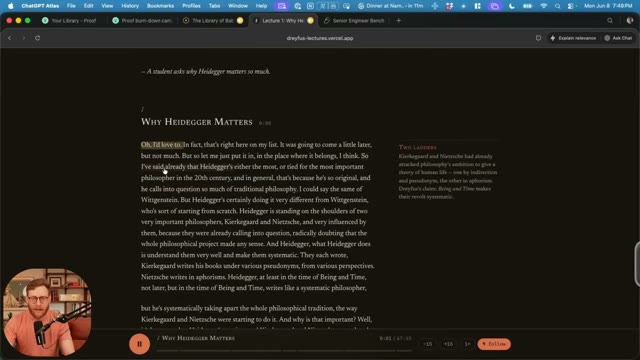Click the yellow audio indicator on the Lecture 1 tab
This screenshot has width=640, height=360.
pos(310,20)
